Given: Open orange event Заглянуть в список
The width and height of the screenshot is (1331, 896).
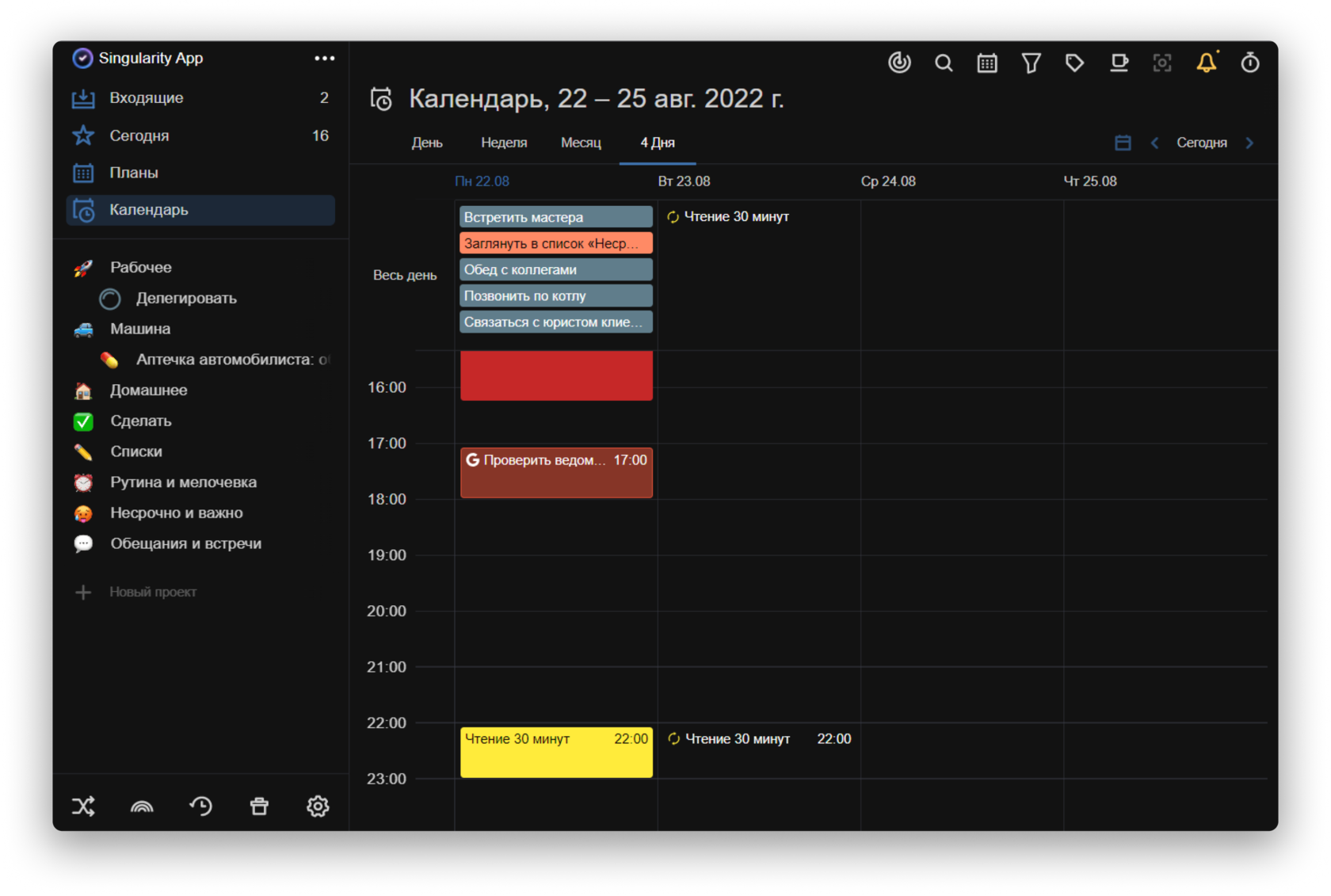Looking at the screenshot, I should pyautogui.click(x=556, y=243).
